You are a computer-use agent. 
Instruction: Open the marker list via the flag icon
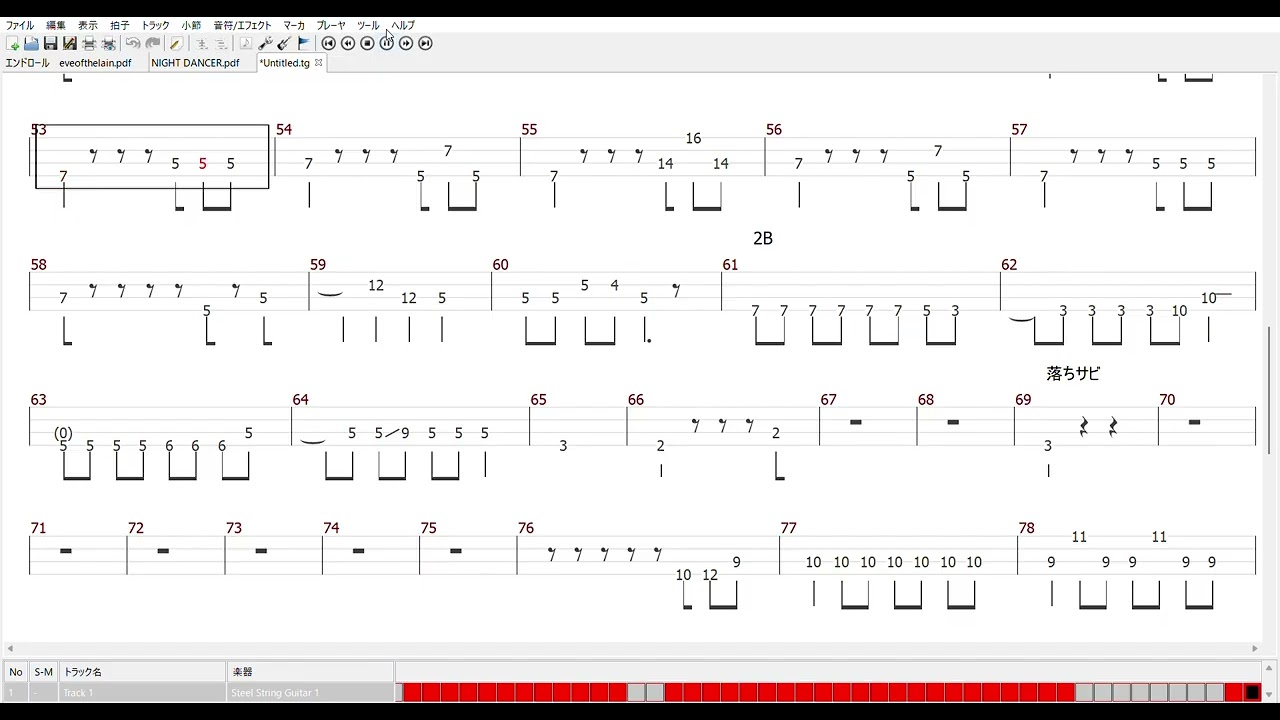304,44
